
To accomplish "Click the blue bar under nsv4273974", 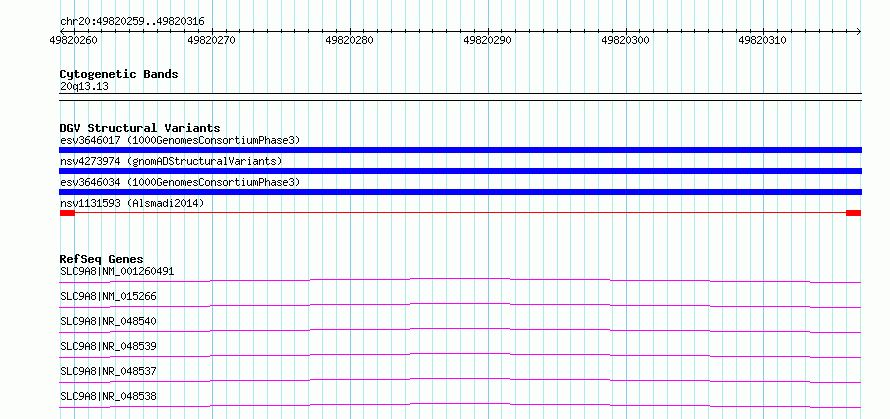I will tap(460, 171).
